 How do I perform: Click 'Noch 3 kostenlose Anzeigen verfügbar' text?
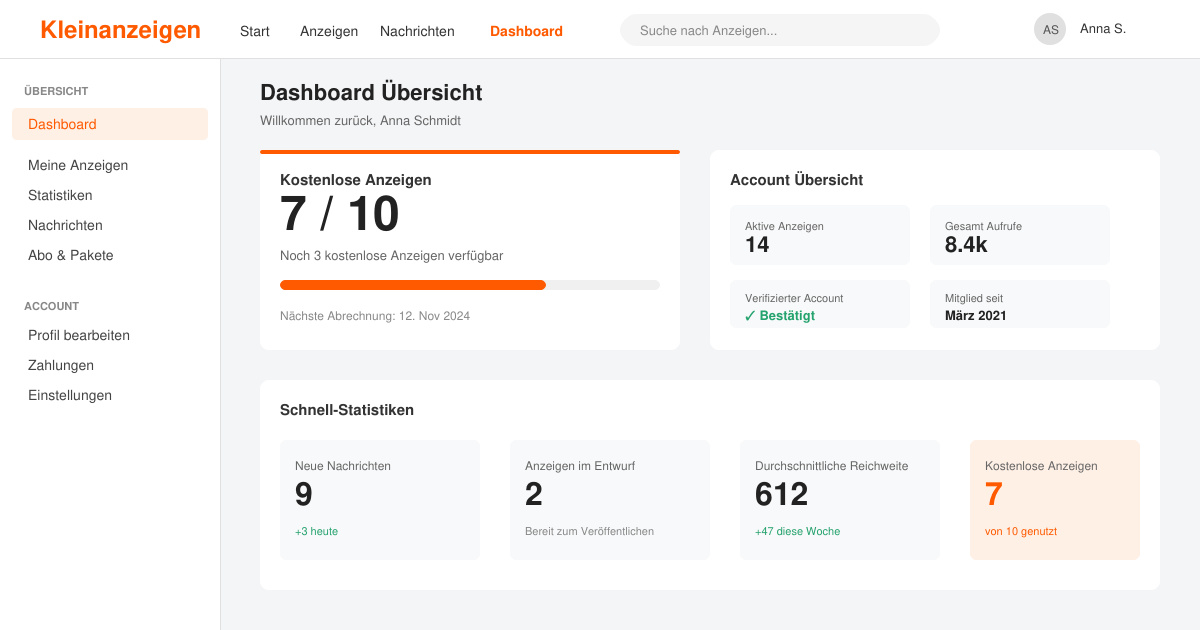pyautogui.click(x=392, y=256)
